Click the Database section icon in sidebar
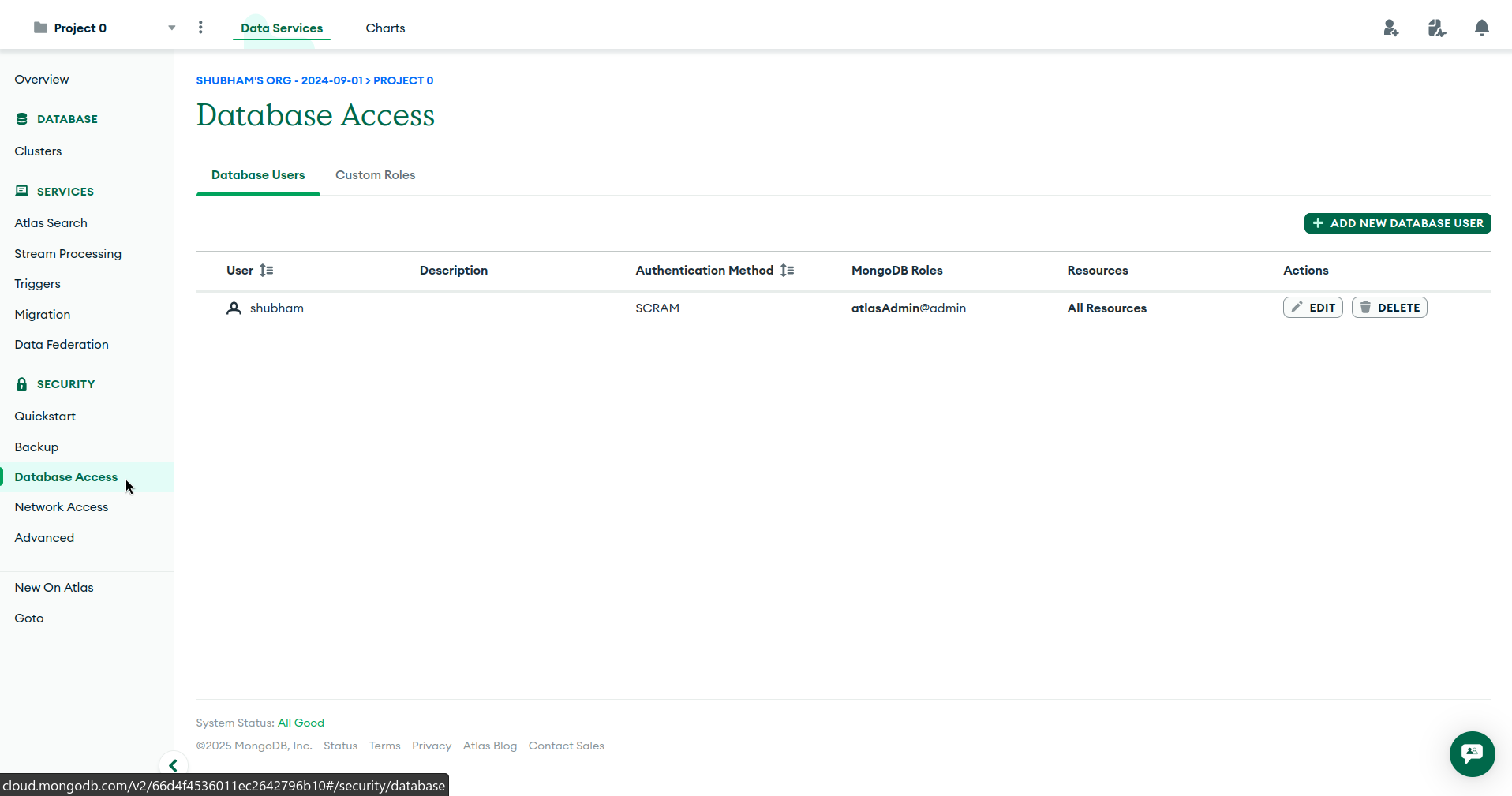Viewport: 1512px width, 796px height. (x=21, y=118)
